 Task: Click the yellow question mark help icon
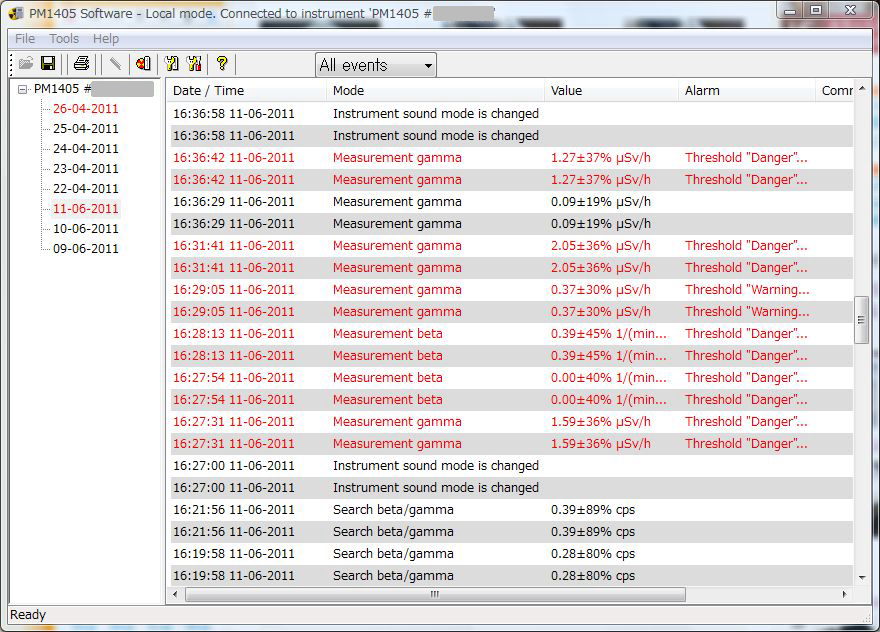click(222, 63)
